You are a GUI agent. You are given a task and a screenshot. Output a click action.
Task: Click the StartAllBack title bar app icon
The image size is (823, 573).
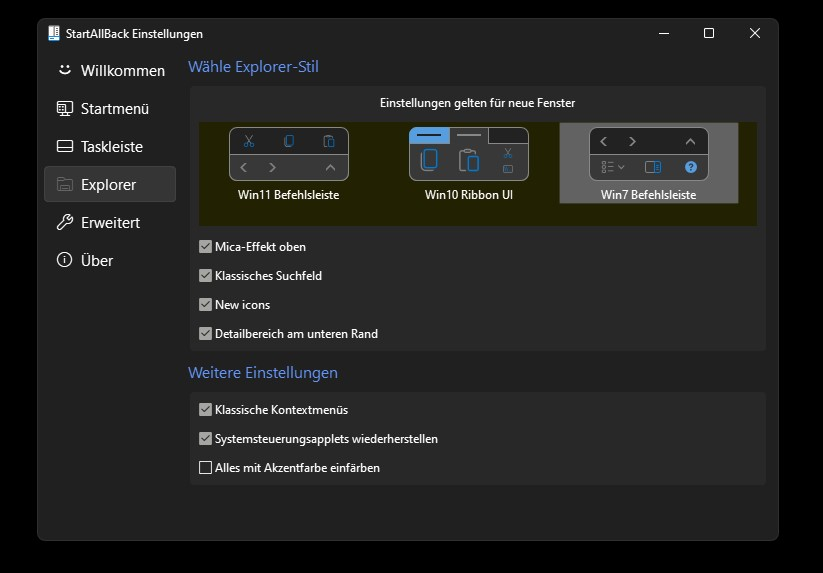54,33
